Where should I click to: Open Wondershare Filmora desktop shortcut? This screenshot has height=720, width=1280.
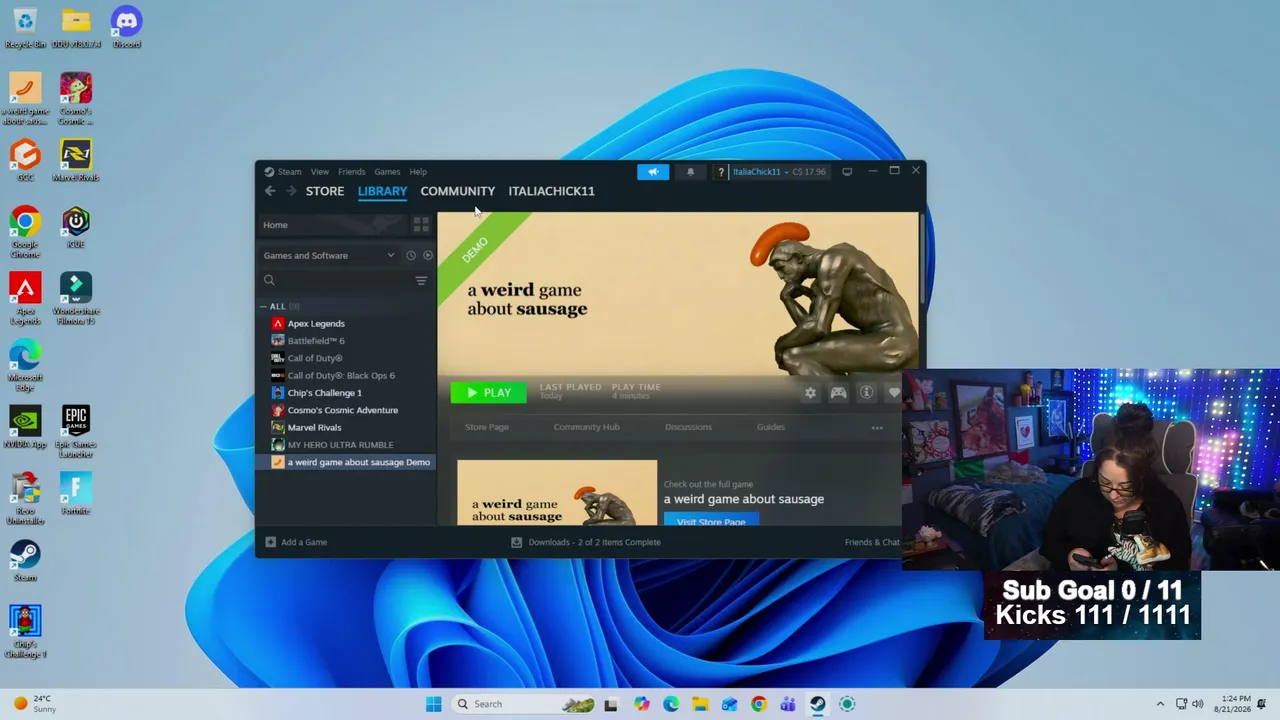(76, 298)
